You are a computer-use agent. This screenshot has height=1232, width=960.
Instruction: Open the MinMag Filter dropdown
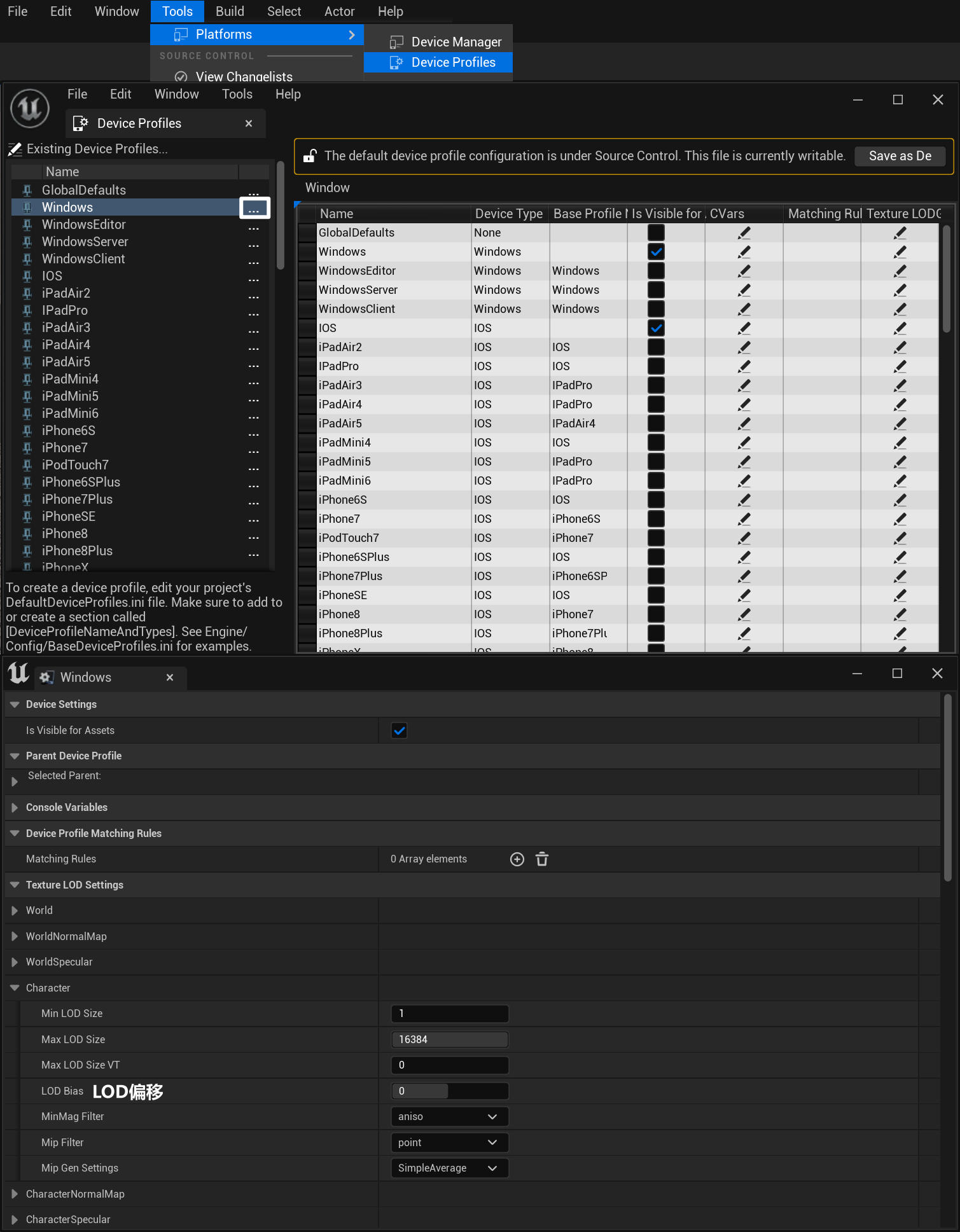pyautogui.click(x=449, y=1117)
